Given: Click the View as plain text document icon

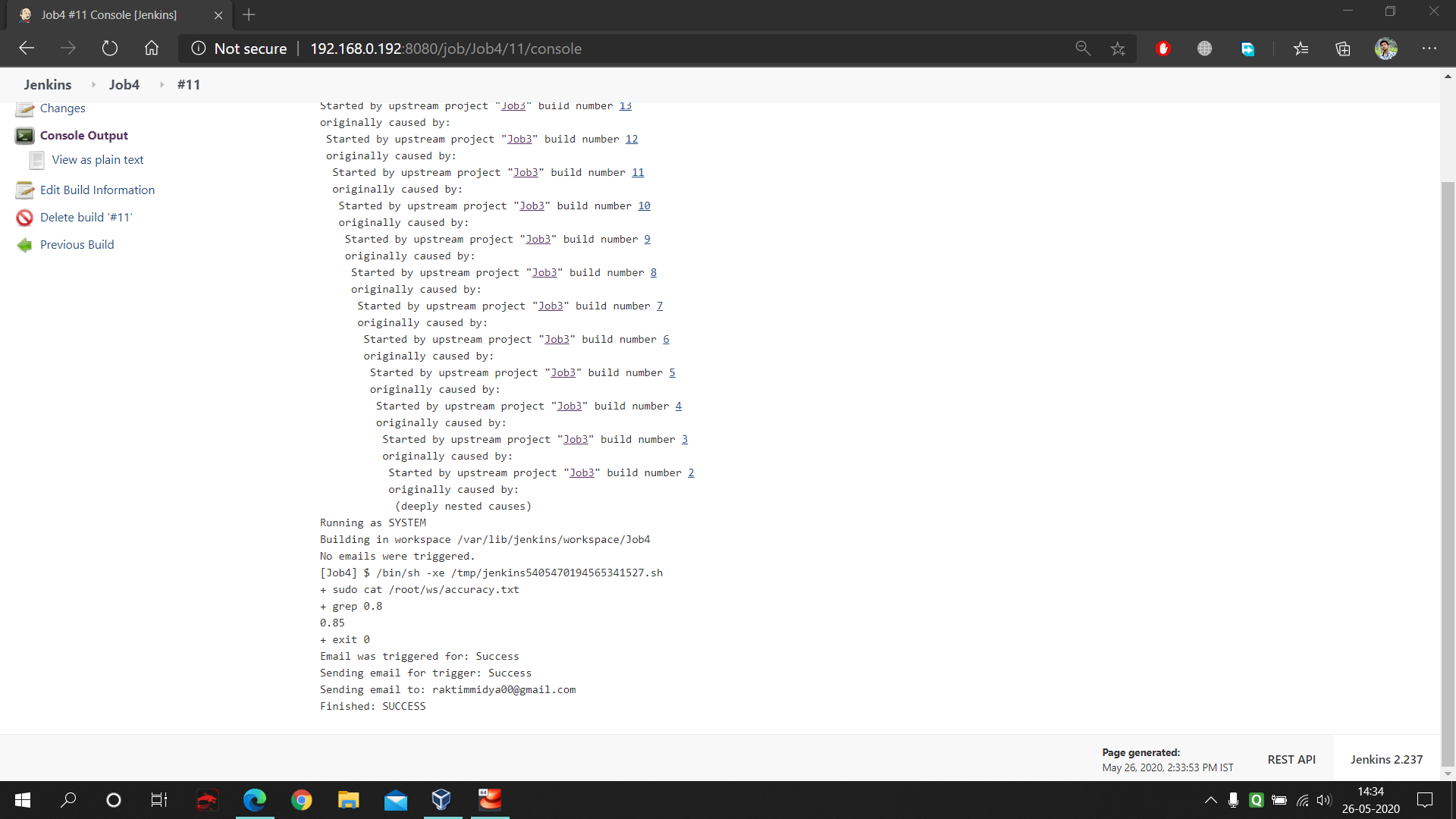Looking at the screenshot, I should pyautogui.click(x=36, y=160).
